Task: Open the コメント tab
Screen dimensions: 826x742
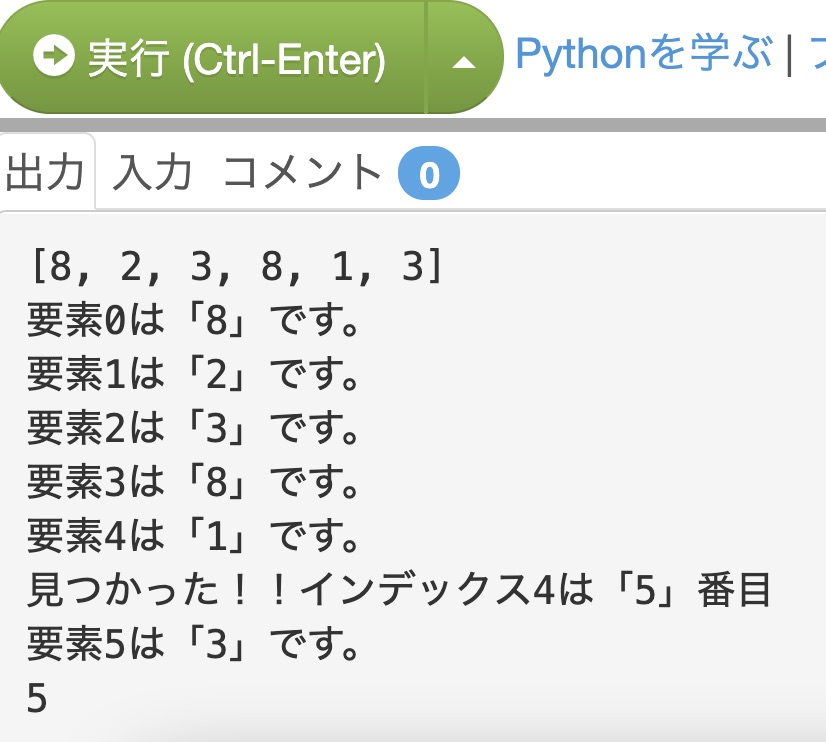Action: pyautogui.click(x=302, y=173)
